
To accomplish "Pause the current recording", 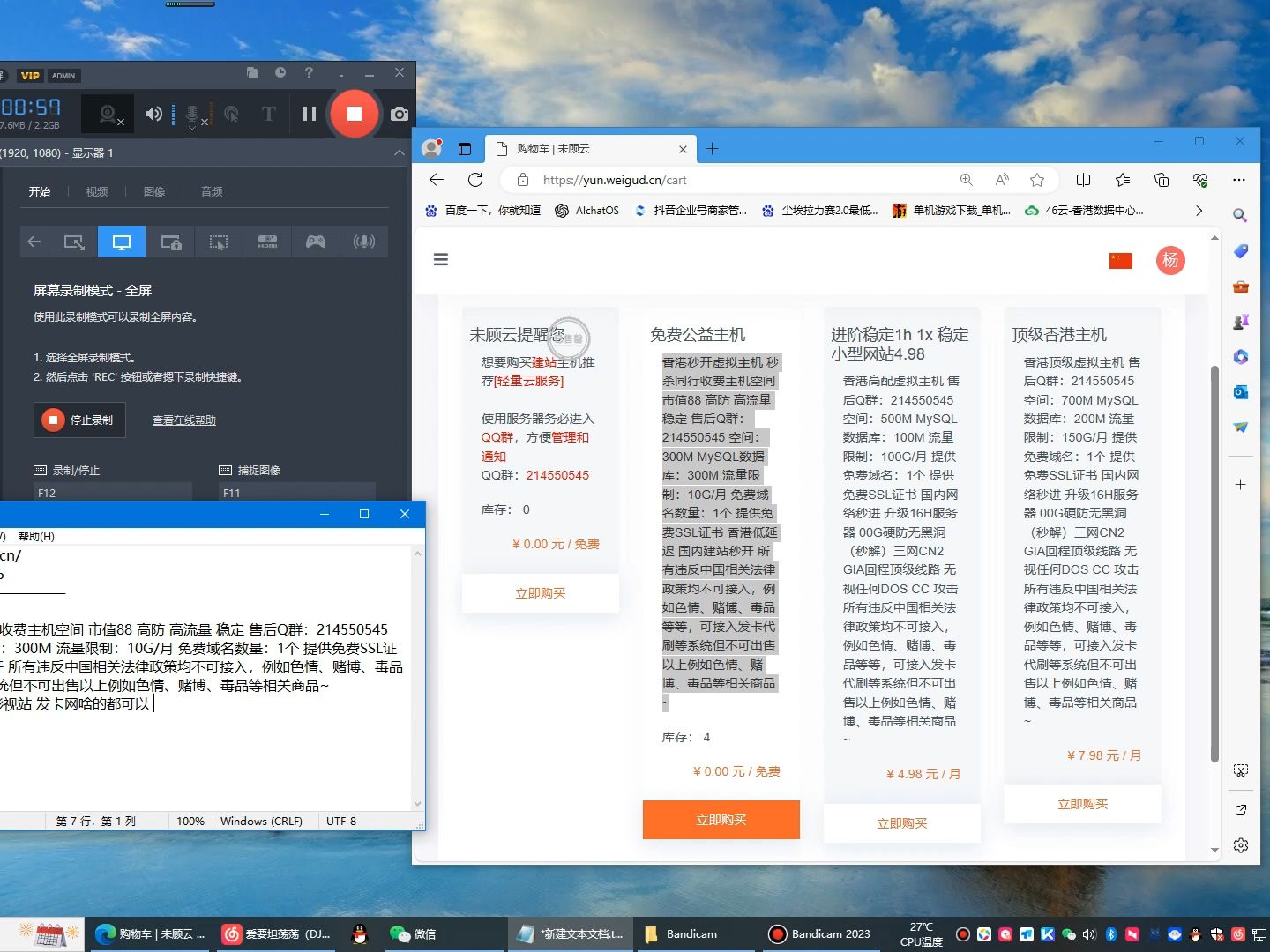I will click(x=308, y=114).
